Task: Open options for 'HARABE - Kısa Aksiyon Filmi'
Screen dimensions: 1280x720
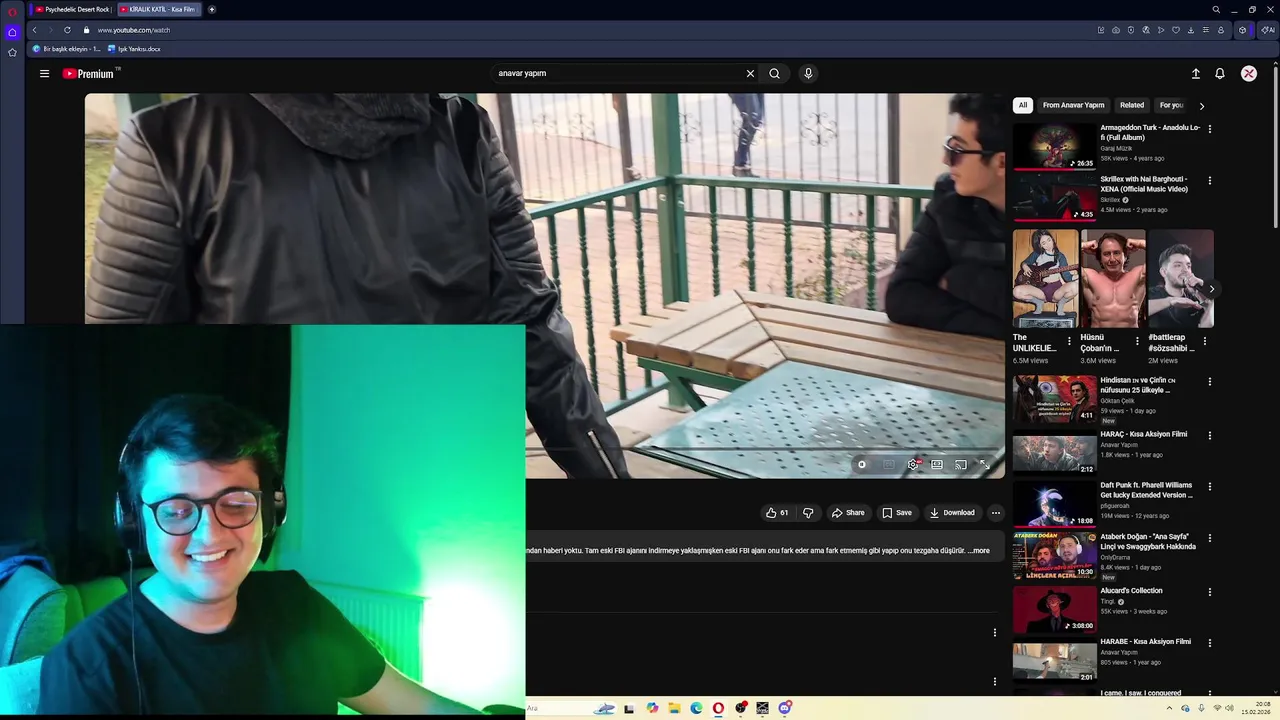Action: click(x=1209, y=643)
